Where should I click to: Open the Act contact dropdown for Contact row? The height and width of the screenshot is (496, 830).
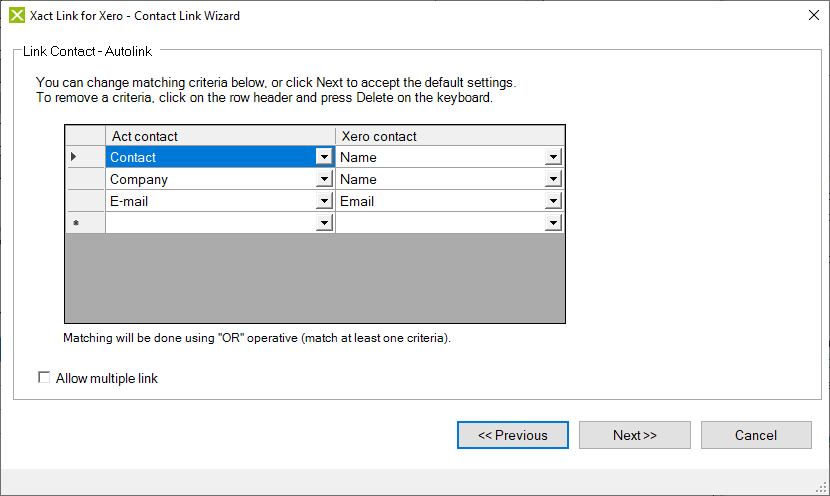(323, 157)
